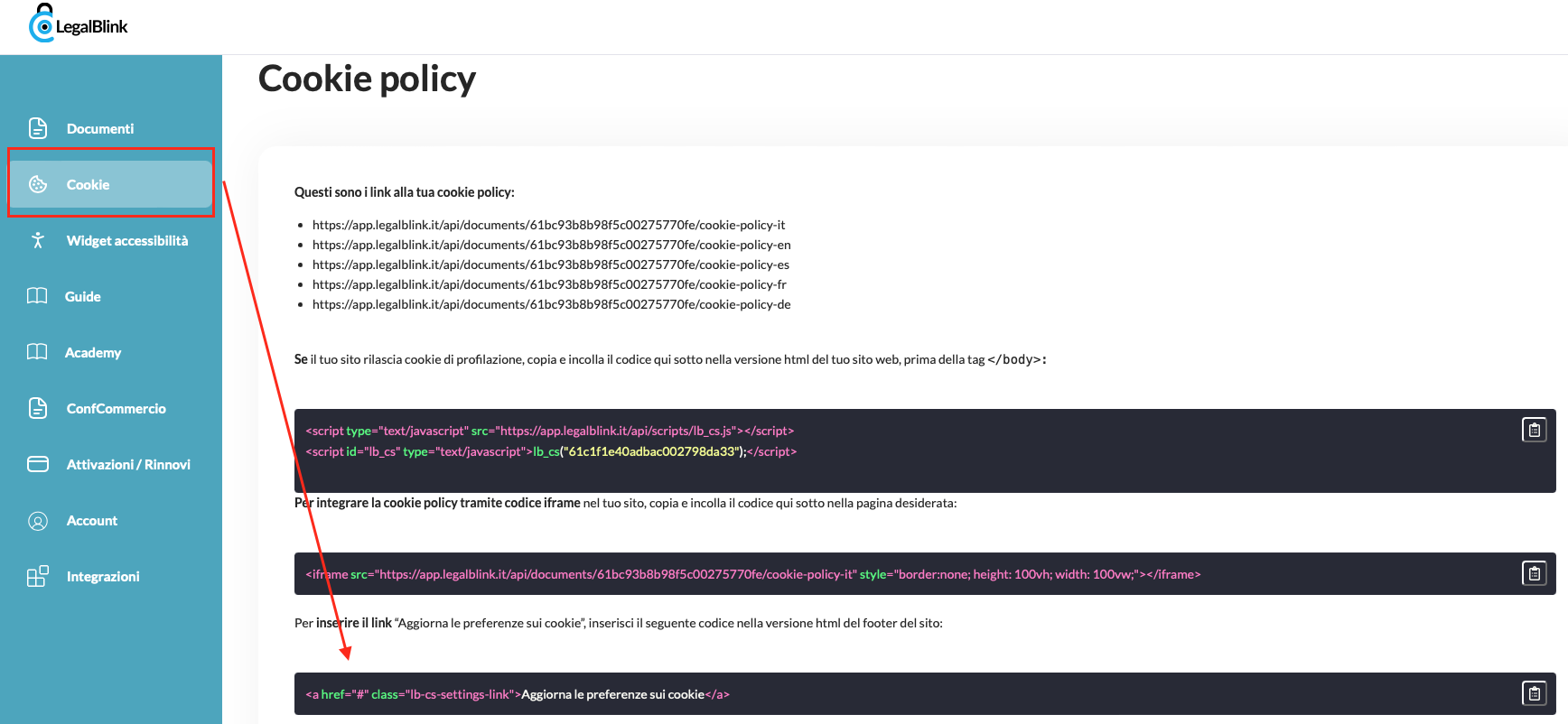The width and height of the screenshot is (1568, 724).
Task: Select the English cookie-policy-en URL
Action: [551, 245]
